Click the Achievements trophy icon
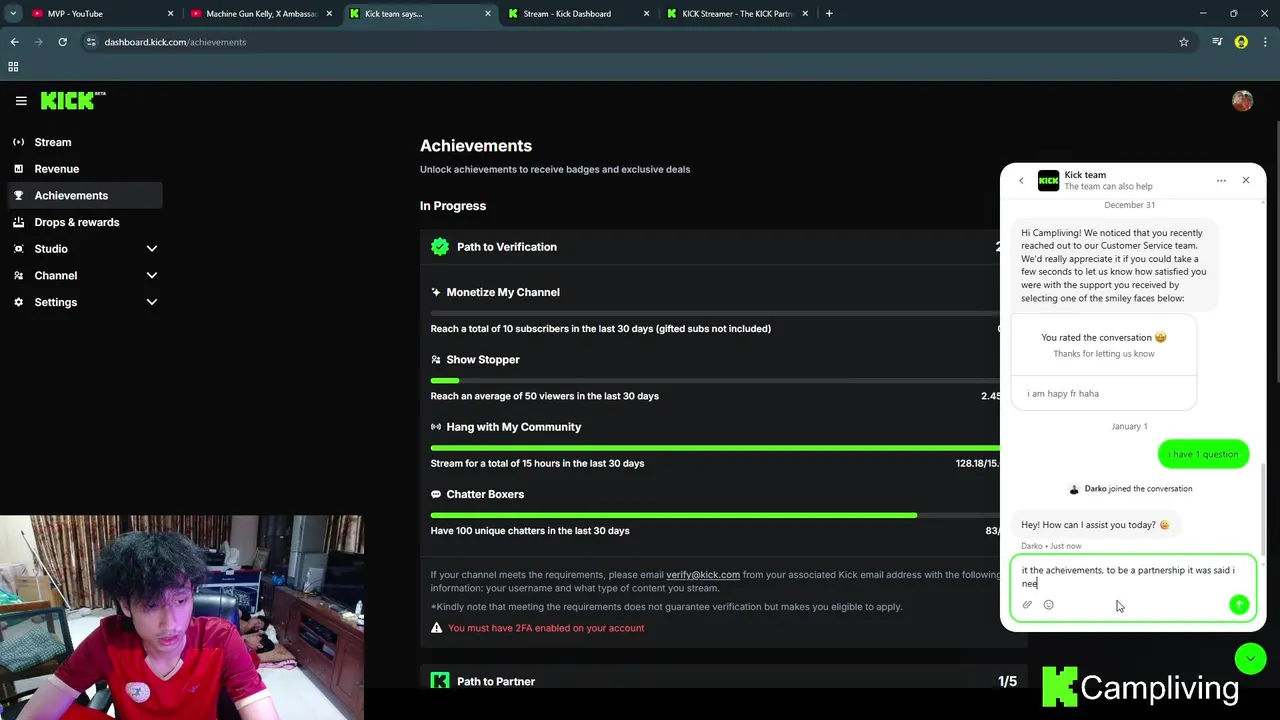Image resolution: width=1280 pixels, height=720 pixels. 18,195
